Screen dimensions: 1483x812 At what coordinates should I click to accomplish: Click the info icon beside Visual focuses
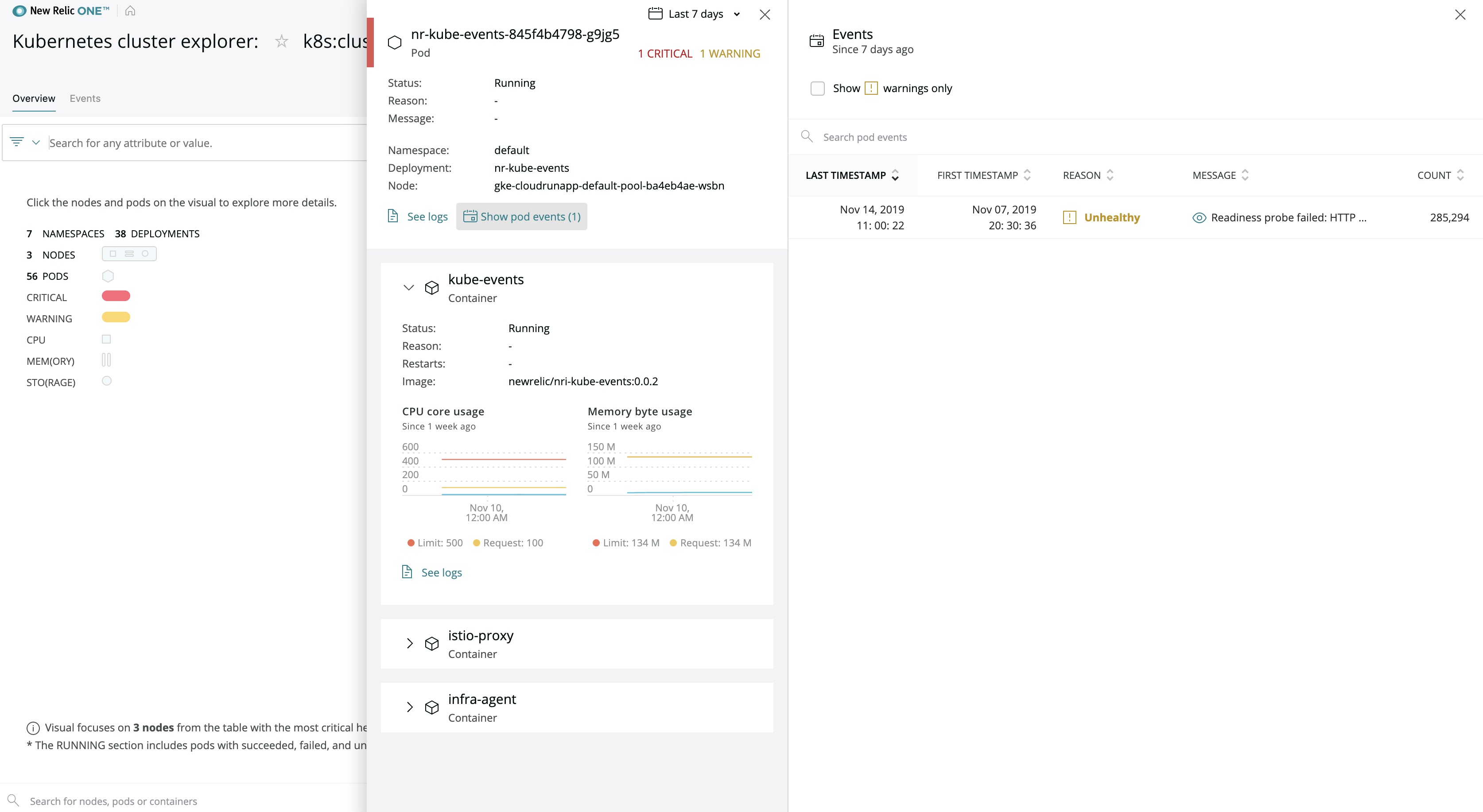pyautogui.click(x=33, y=728)
